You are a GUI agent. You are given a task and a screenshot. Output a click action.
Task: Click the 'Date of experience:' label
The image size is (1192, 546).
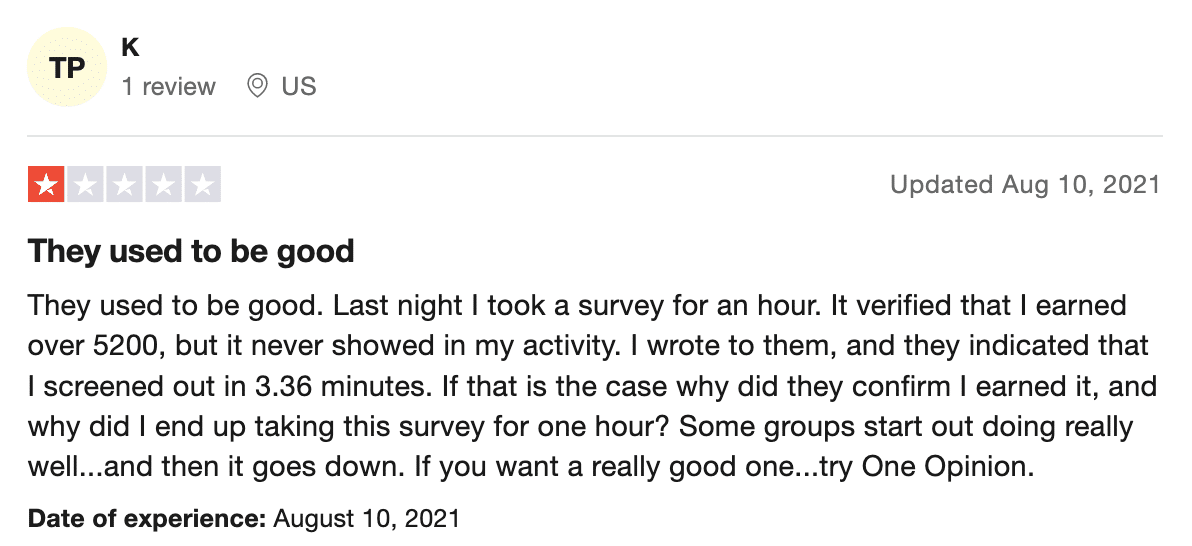[147, 519]
